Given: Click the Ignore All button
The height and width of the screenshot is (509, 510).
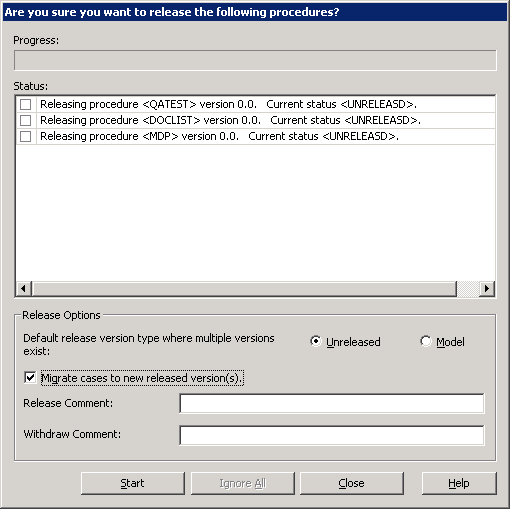Looking at the screenshot, I should [x=242, y=483].
